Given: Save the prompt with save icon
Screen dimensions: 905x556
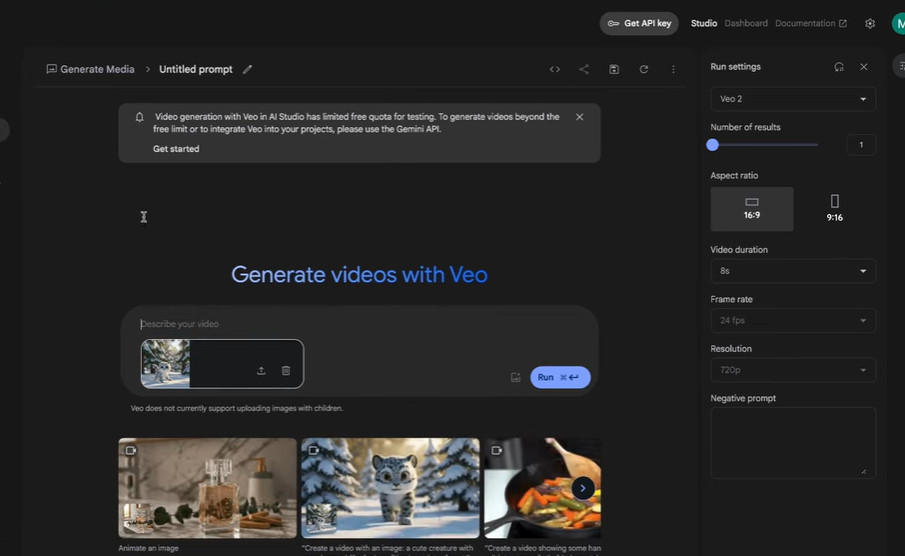Looking at the screenshot, I should coord(614,69).
